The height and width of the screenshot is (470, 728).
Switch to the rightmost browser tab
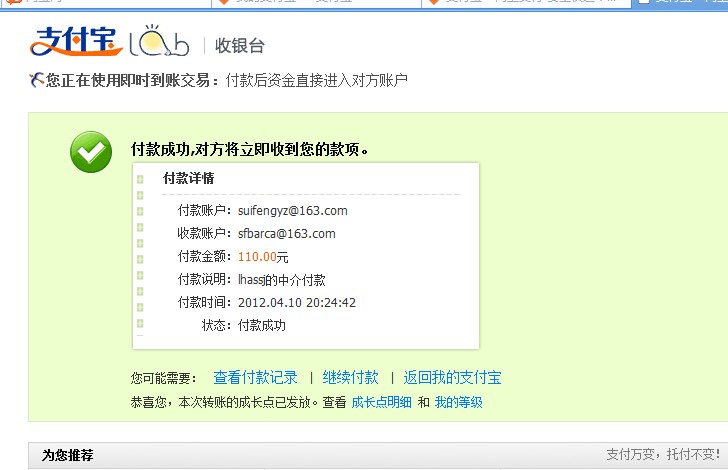(x=682, y=3)
